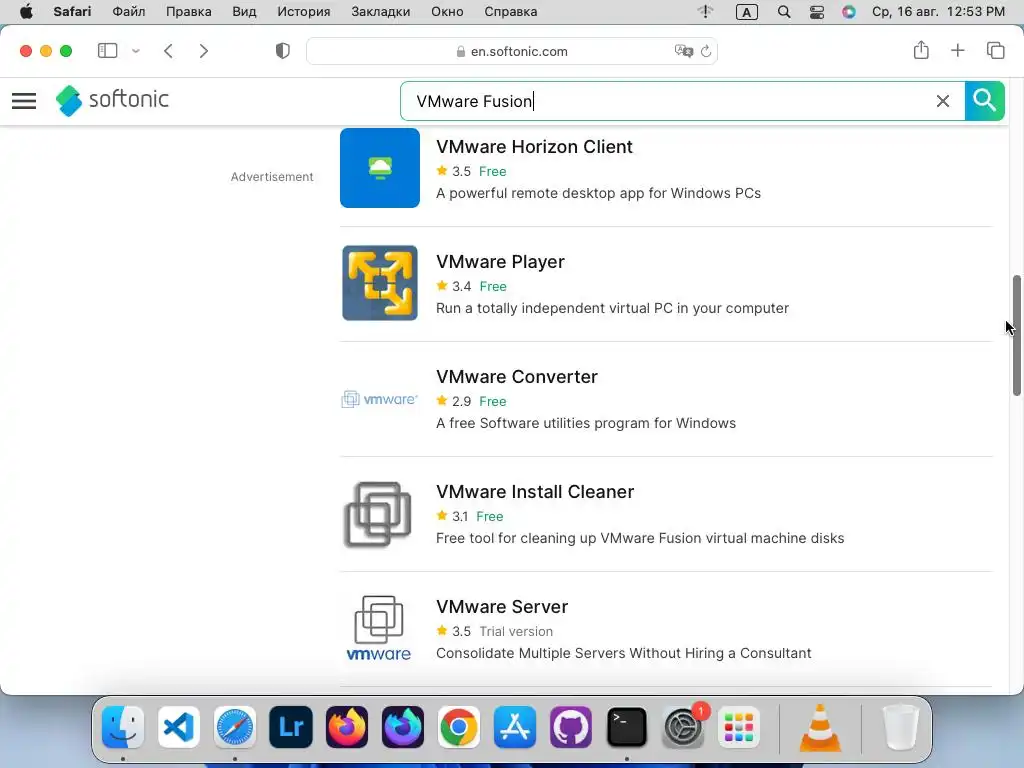Toggle the Safari sidebar button
This screenshot has height=768, width=1024.
[107, 51]
